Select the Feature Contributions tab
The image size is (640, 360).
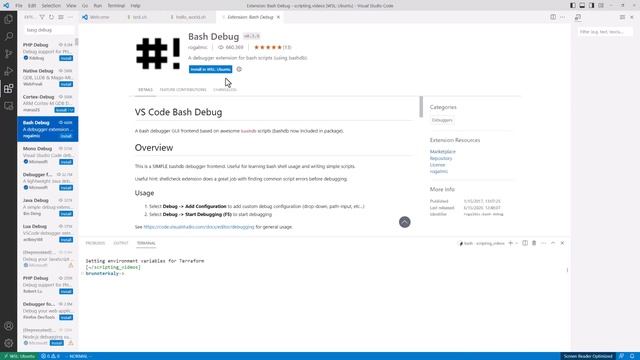coord(183,89)
